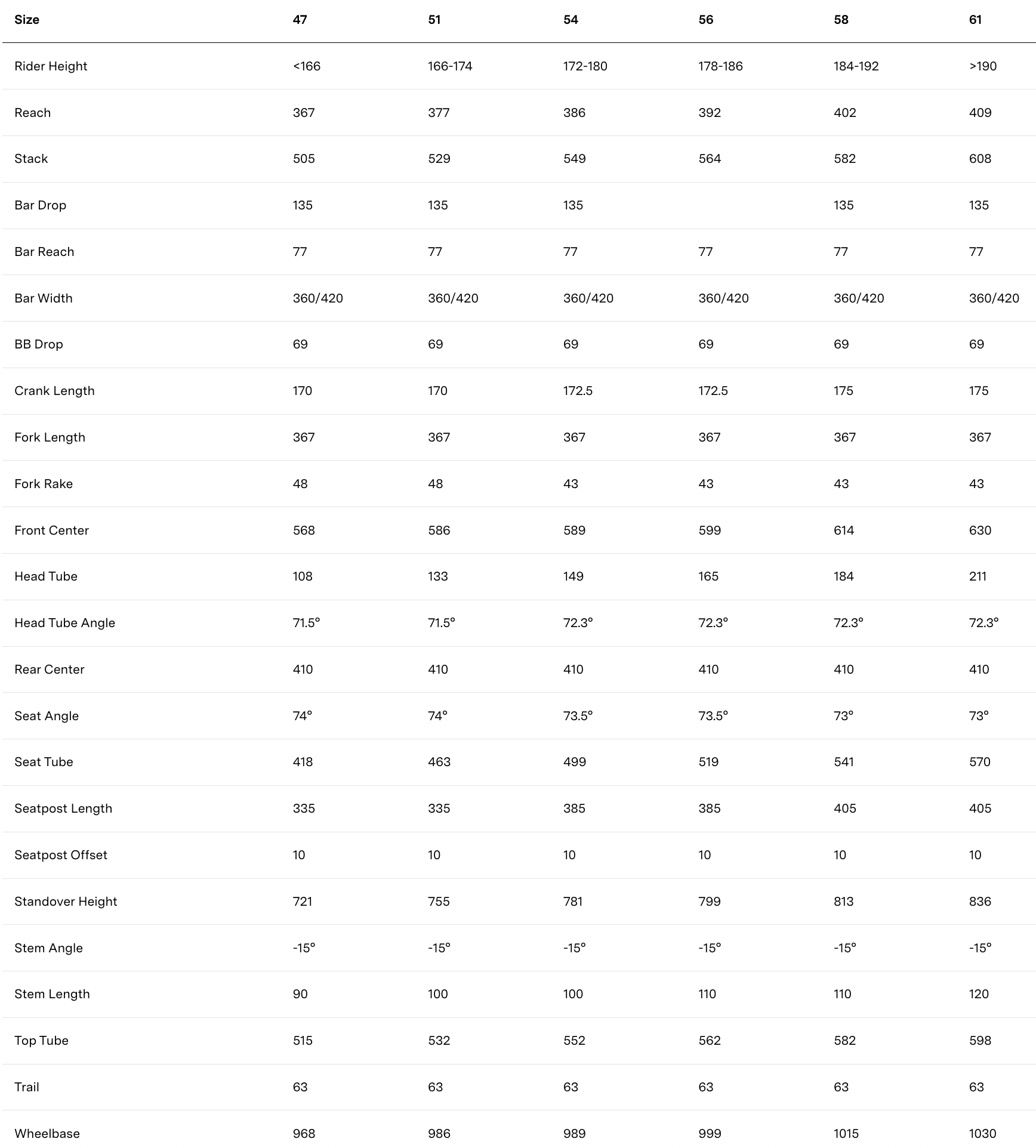Image resolution: width=1036 pixels, height=1148 pixels.
Task: Click the Seatpost Length row label
Action: tap(63, 808)
